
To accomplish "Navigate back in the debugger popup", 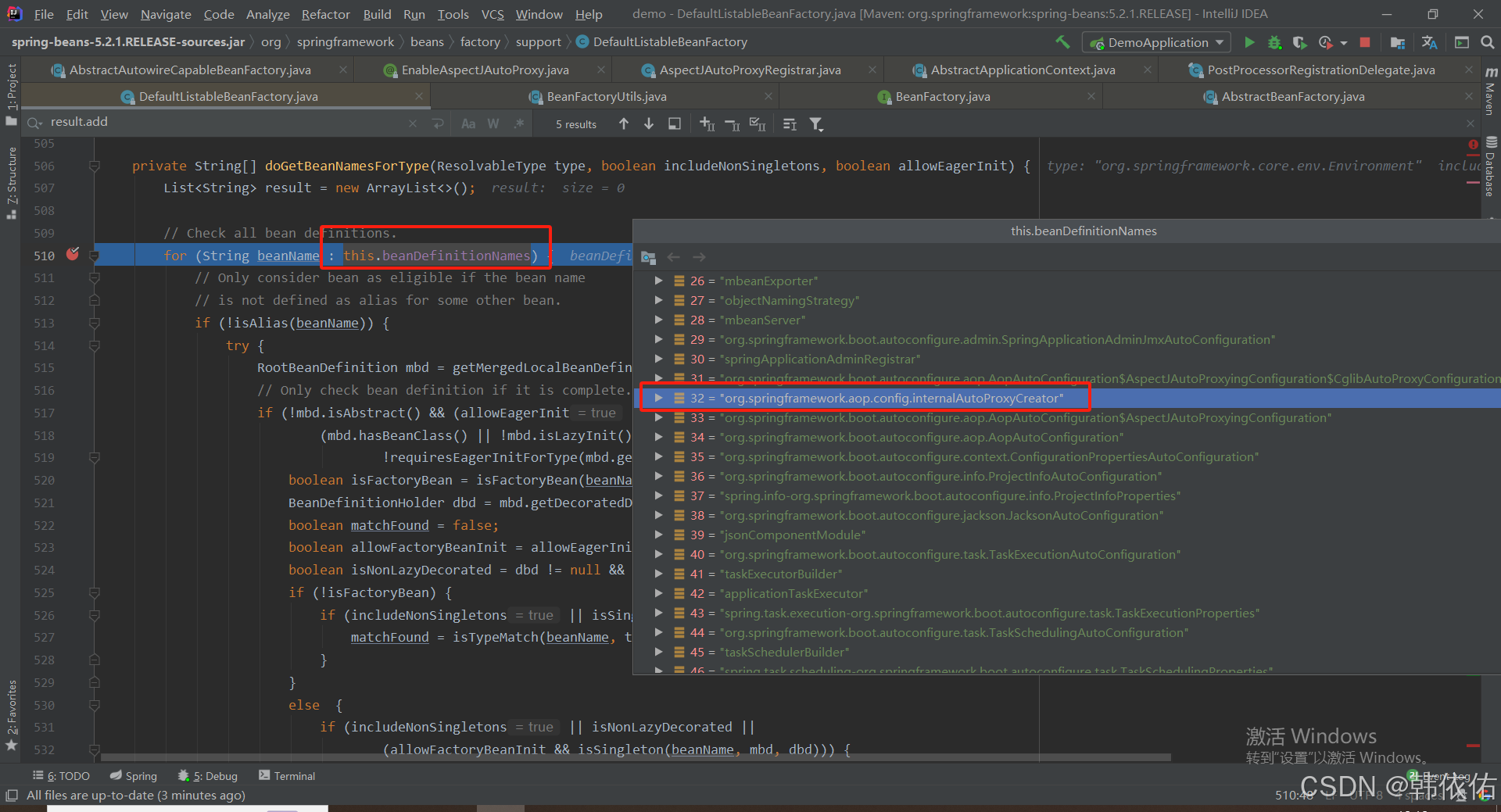I will click(674, 257).
